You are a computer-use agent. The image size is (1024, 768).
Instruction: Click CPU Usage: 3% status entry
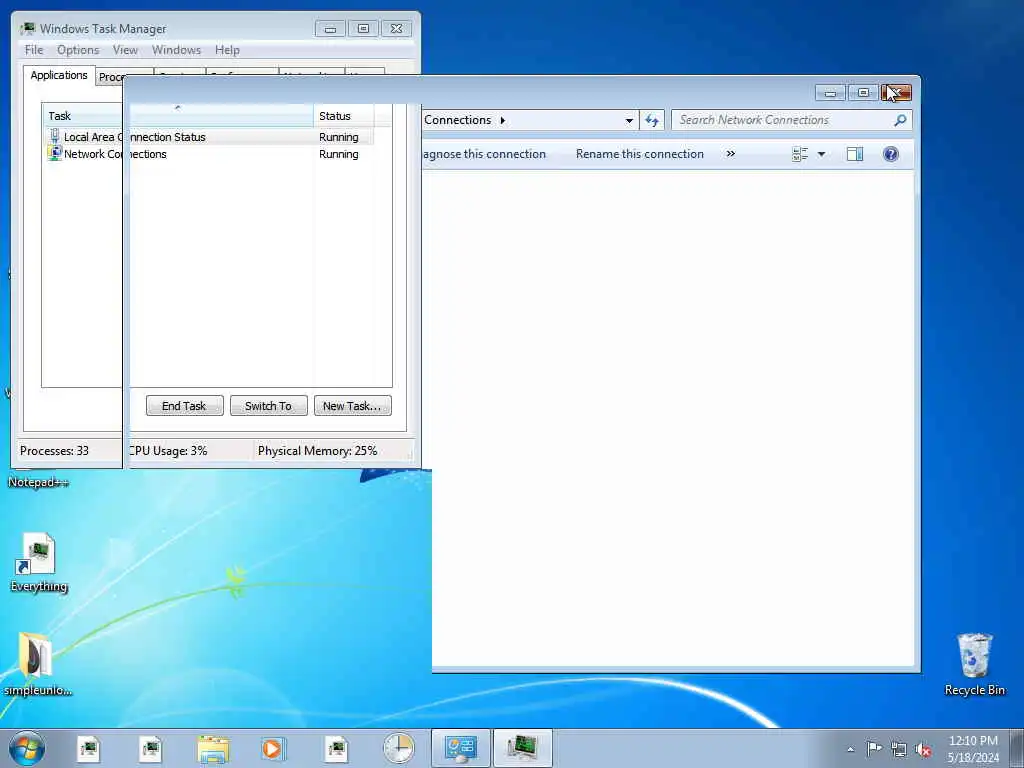coord(168,451)
